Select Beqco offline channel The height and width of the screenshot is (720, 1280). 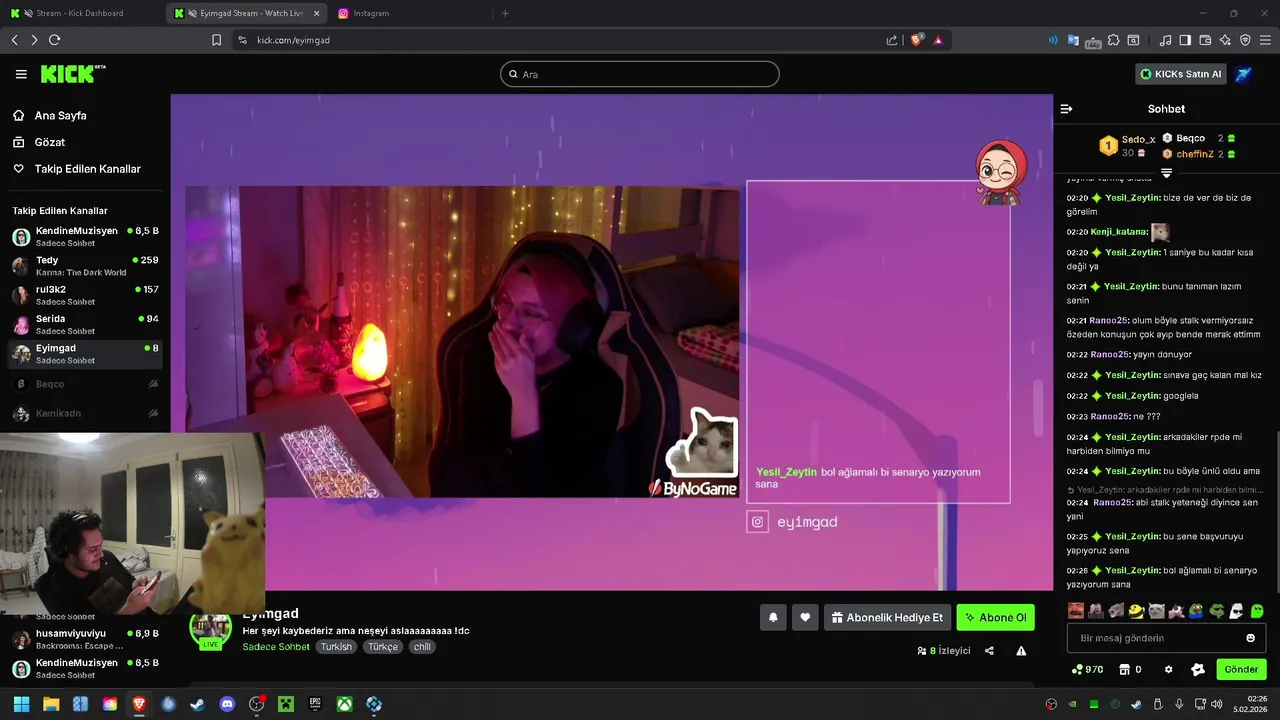click(x=85, y=384)
